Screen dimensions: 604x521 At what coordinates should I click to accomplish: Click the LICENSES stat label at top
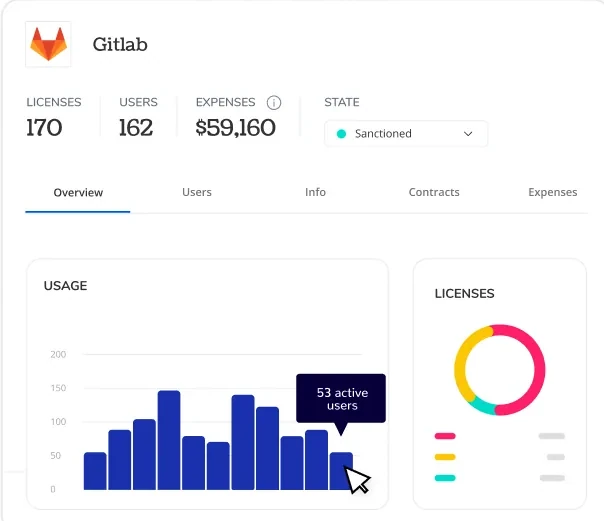(x=54, y=102)
